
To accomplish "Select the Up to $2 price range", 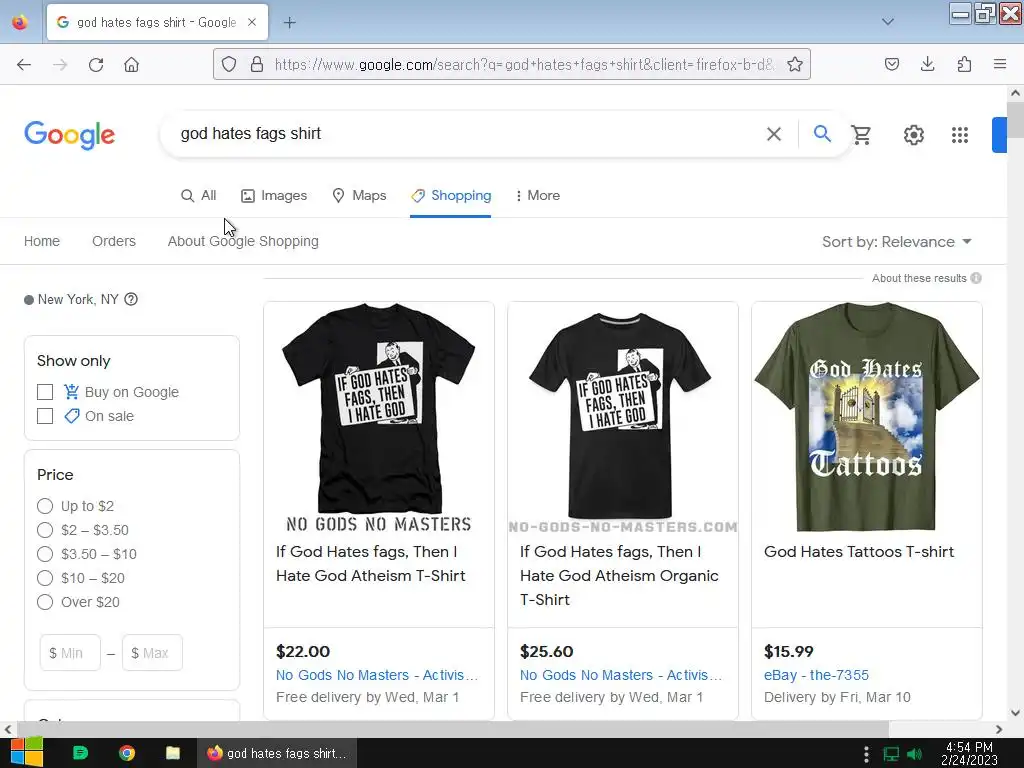I will (x=45, y=506).
